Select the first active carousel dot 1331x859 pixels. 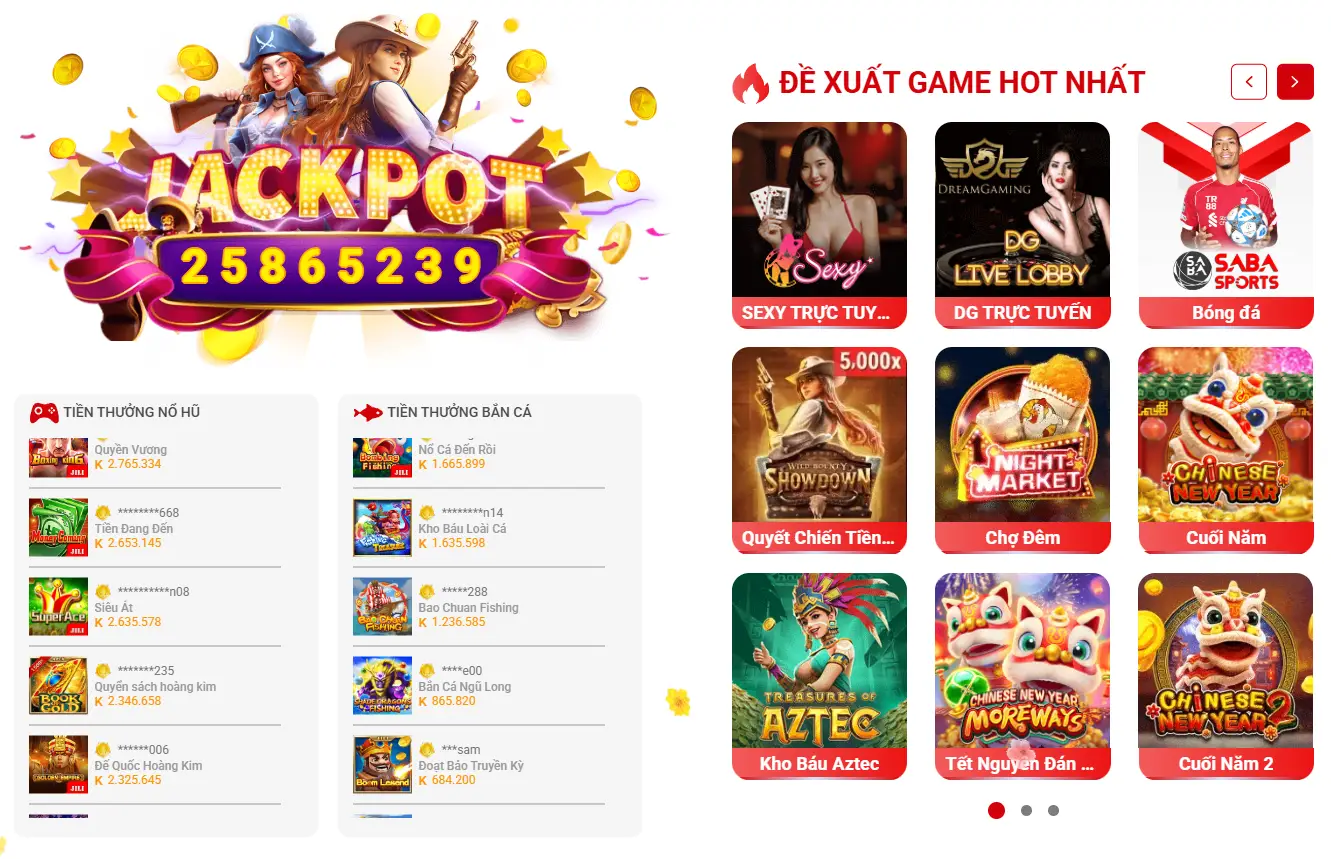pos(996,811)
